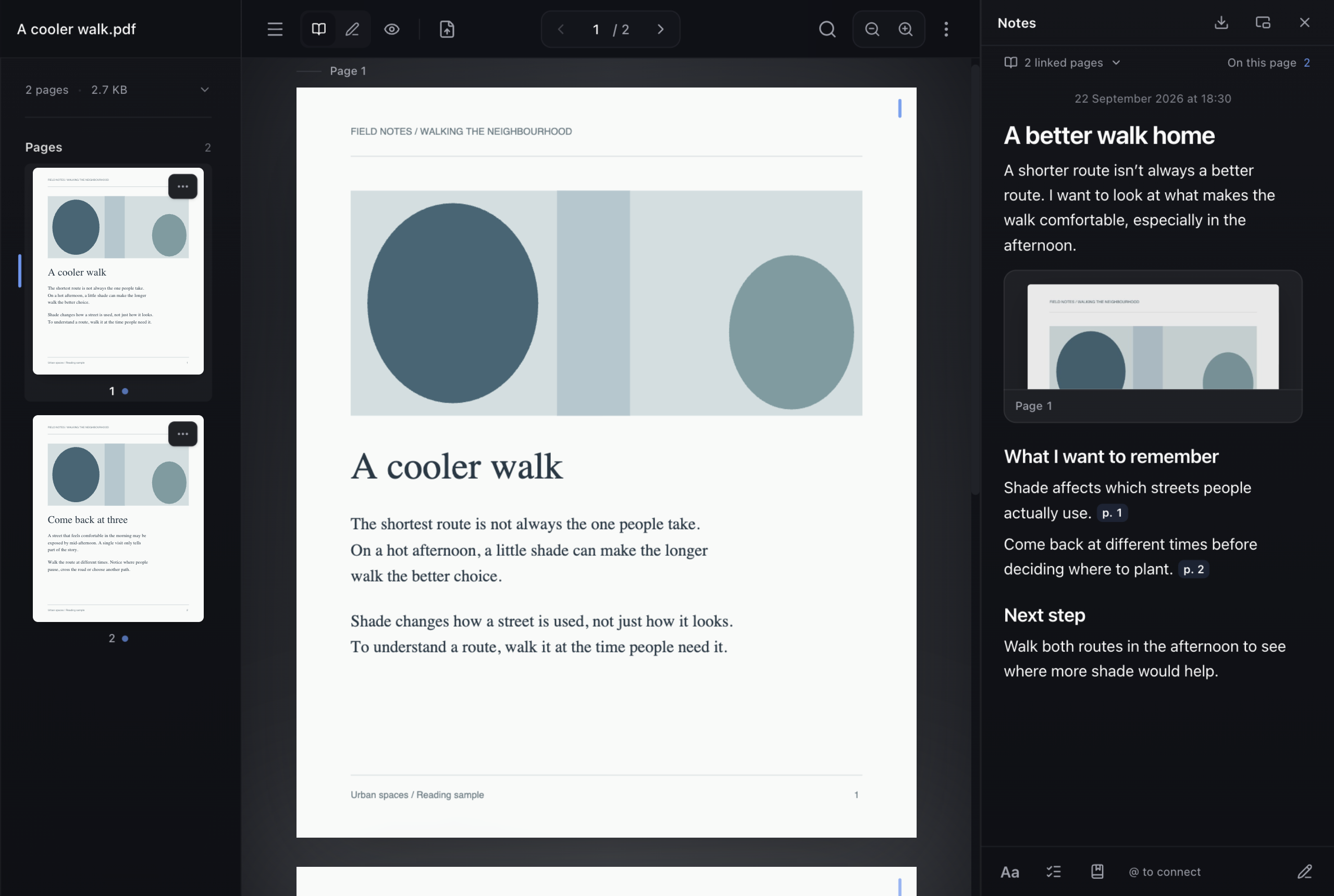
Task: Click the bookmark page icon in notes footer
Action: 1097,872
